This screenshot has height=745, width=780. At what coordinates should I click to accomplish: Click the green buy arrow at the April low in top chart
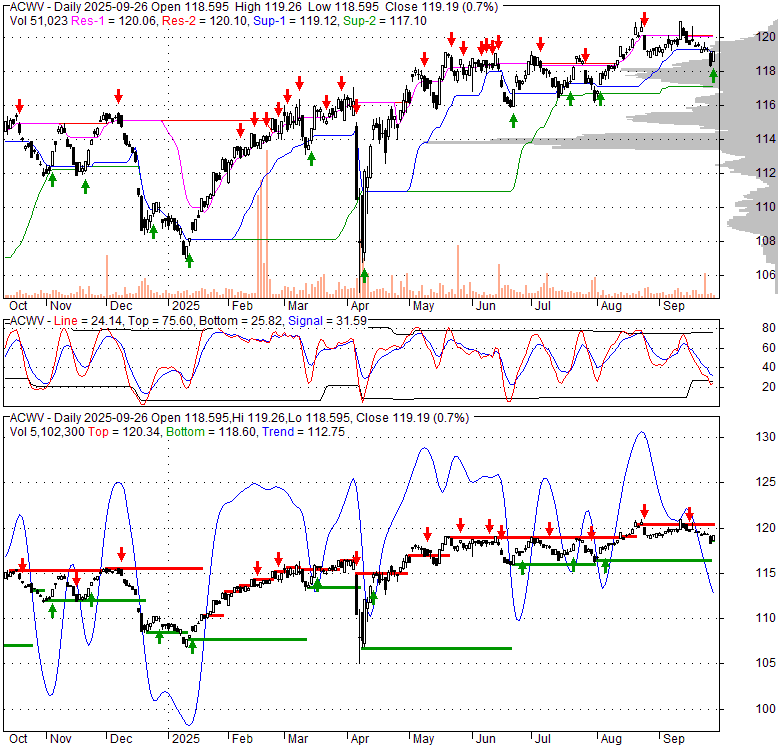[365, 276]
